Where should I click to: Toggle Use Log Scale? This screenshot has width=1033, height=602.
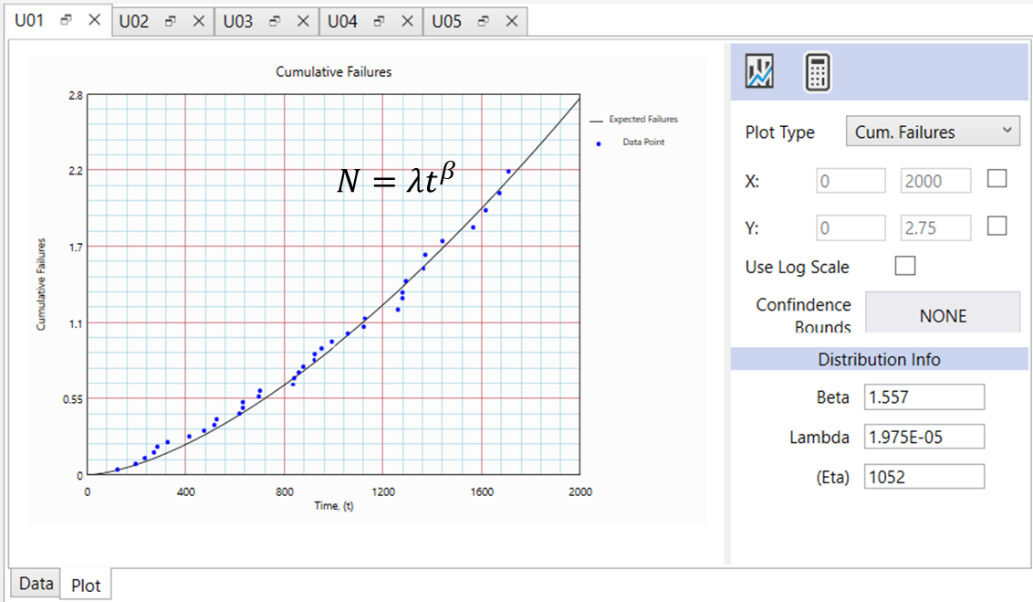click(904, 265)
